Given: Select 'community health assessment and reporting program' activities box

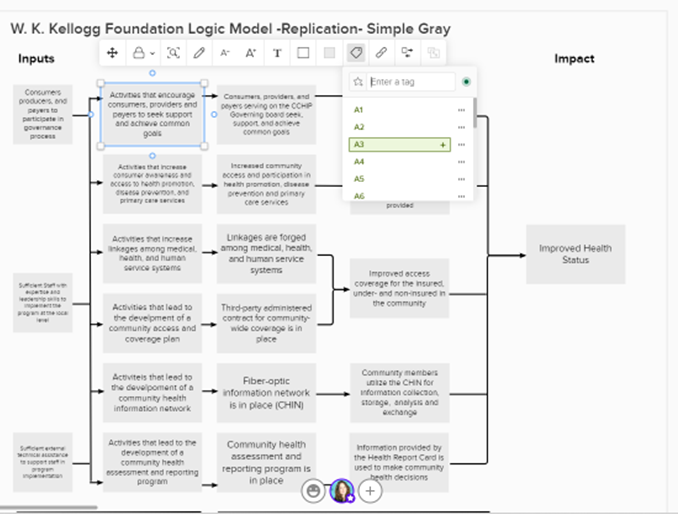Looking at the screenshot, I should (x=152, y=462).
